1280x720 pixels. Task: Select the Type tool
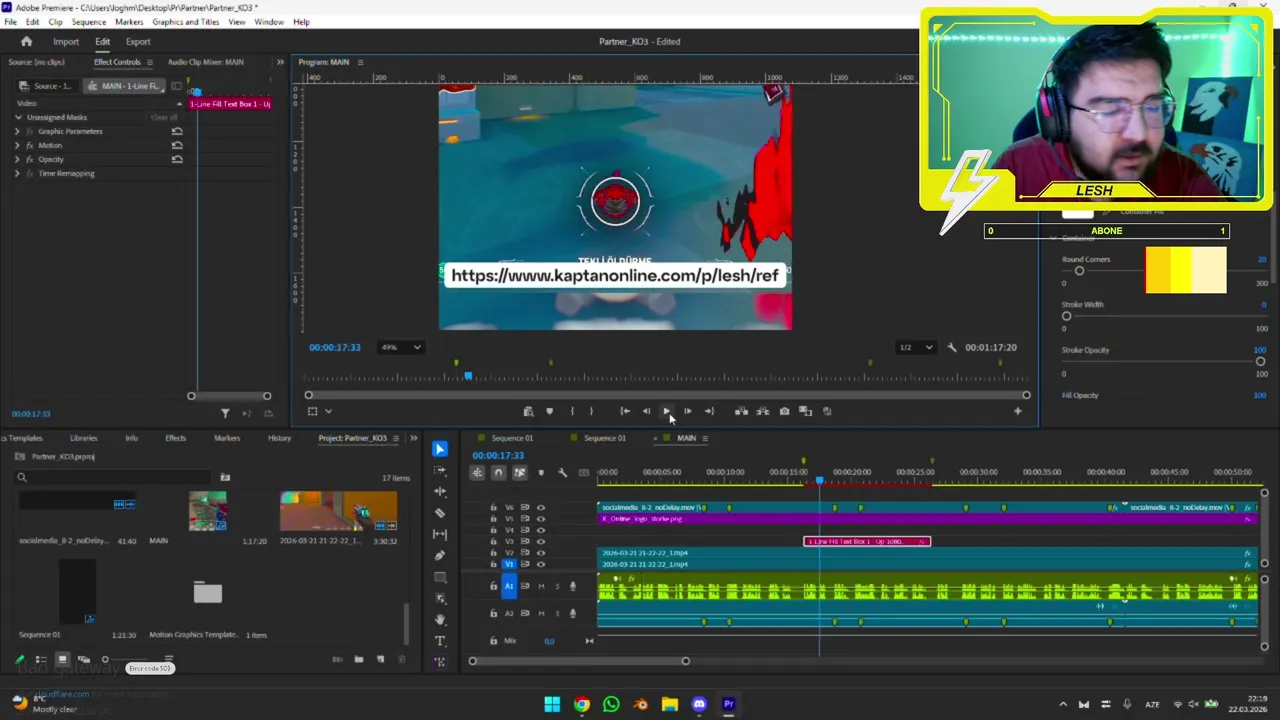440,641
